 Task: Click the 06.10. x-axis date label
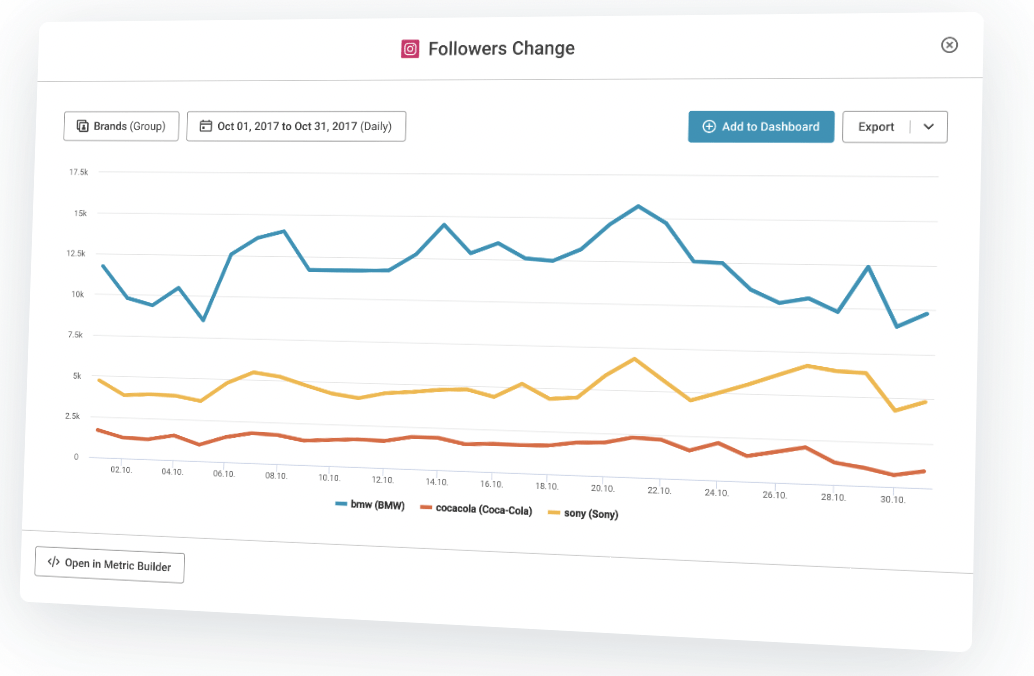pos(224,474)
